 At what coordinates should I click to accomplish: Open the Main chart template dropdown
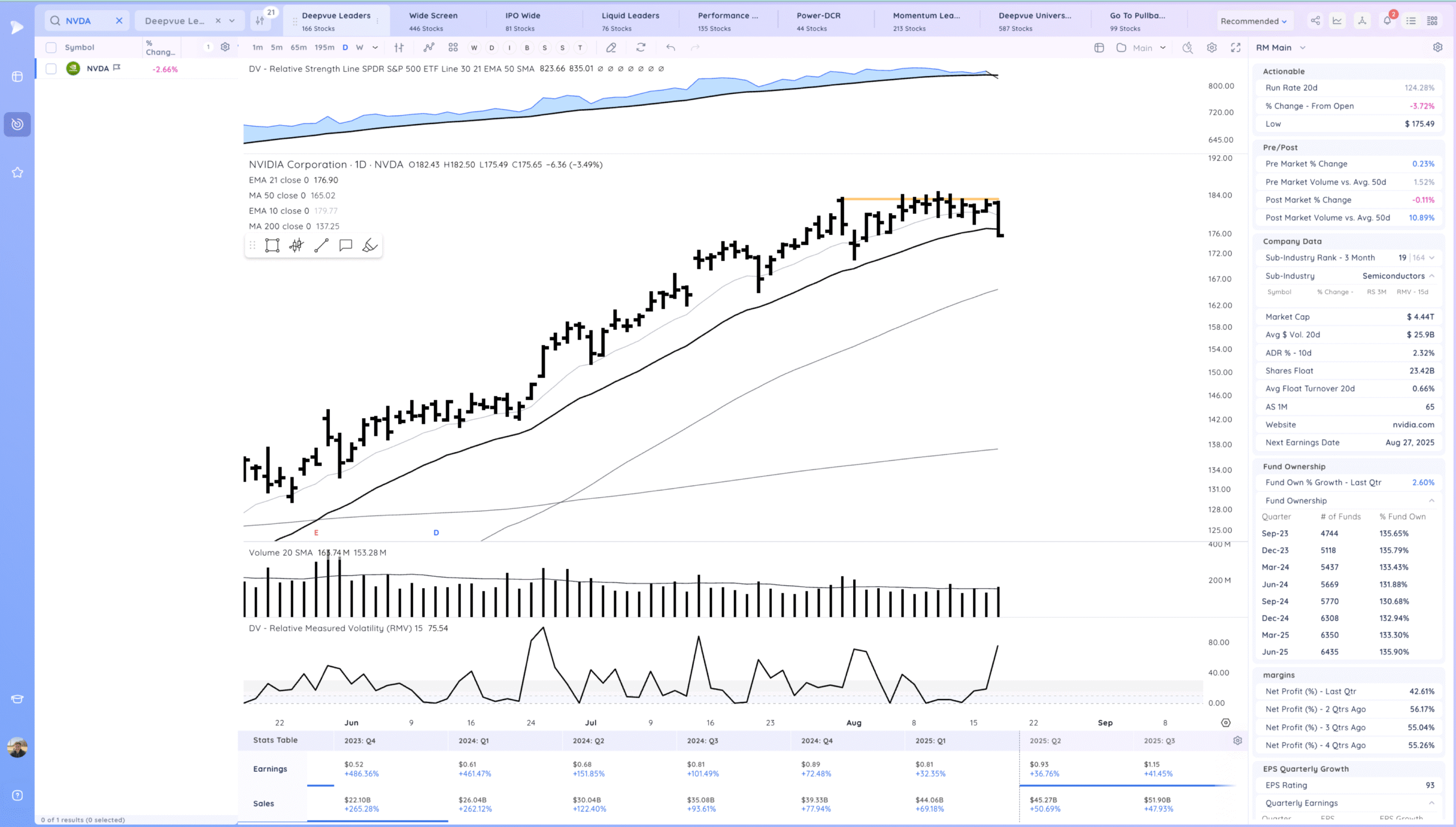(x=1163, y=48)
